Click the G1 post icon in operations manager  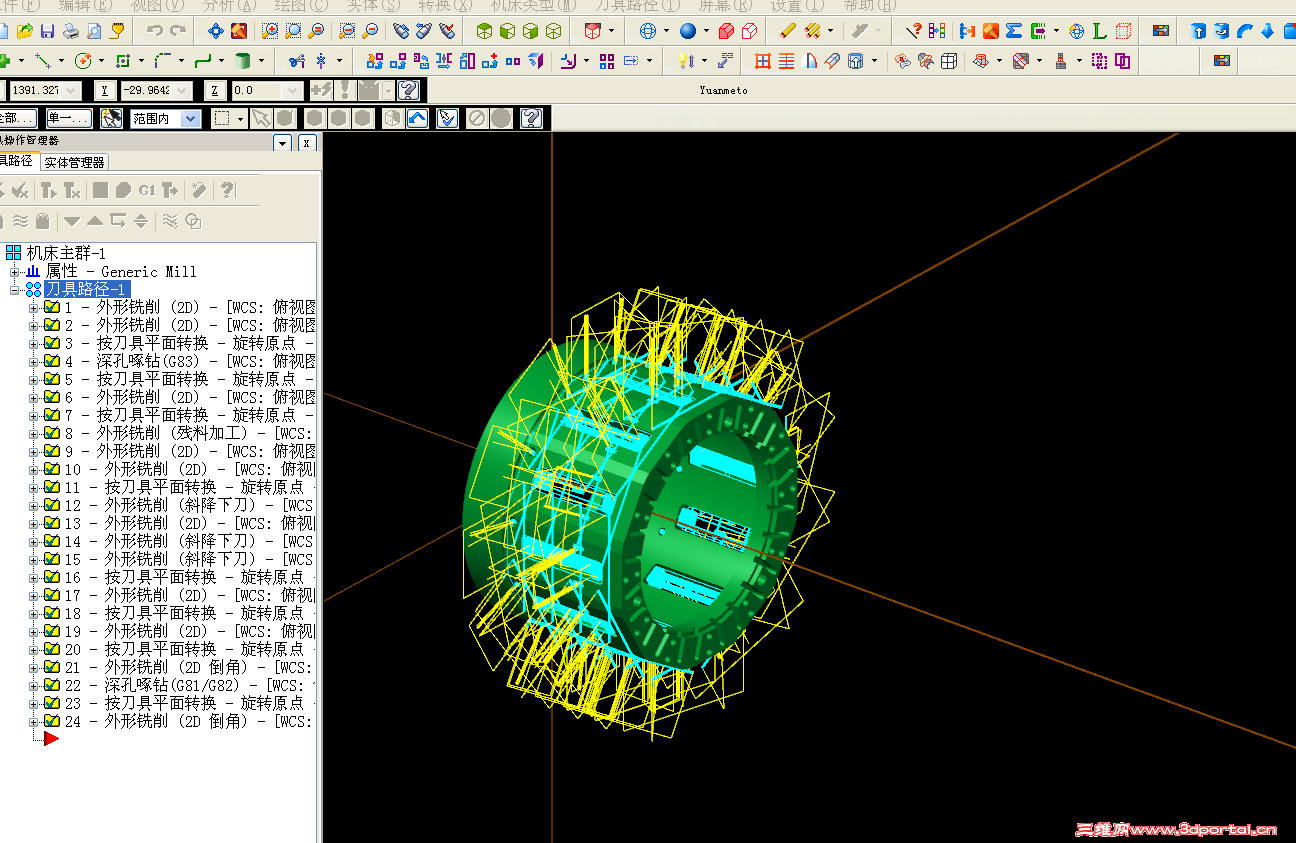(147, 190)
